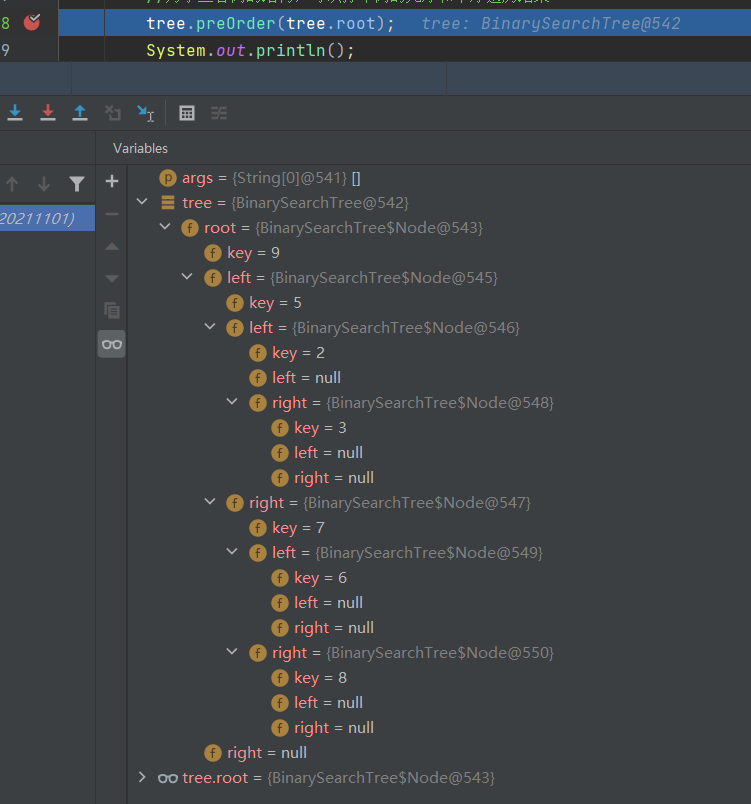Viewport: 751px width, 804px height.
Task: Collapse the root Node@543 entry
Action: [165, 227]
